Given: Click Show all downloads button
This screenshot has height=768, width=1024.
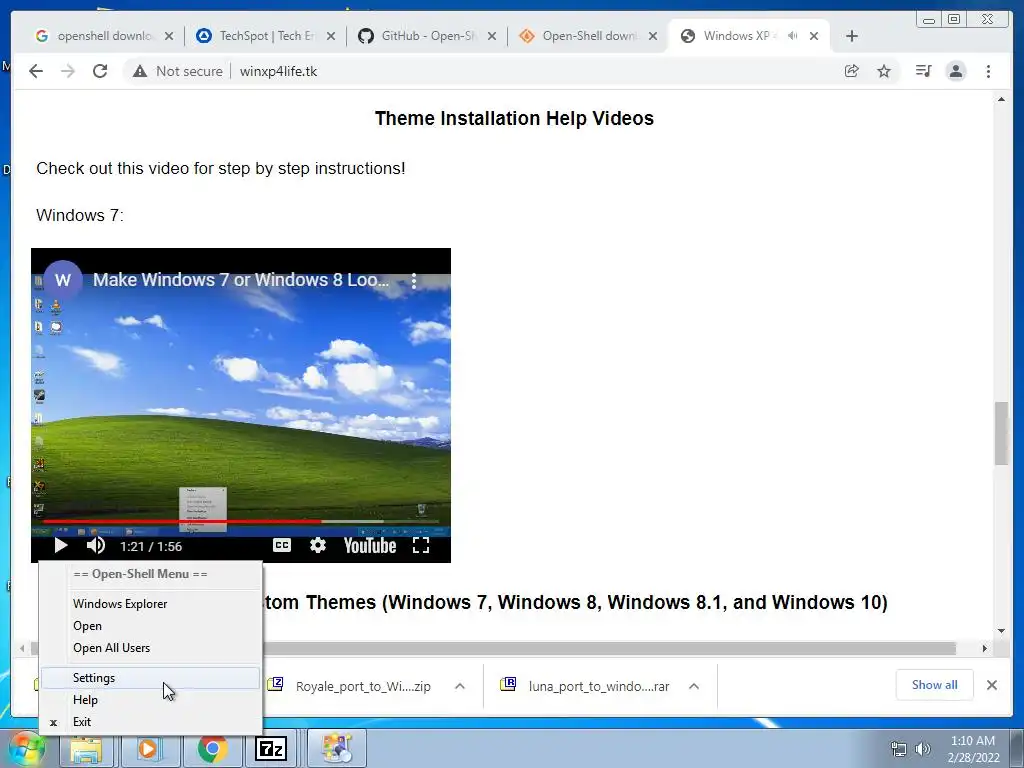Looking at the screenshot, I should coord(935,685).
